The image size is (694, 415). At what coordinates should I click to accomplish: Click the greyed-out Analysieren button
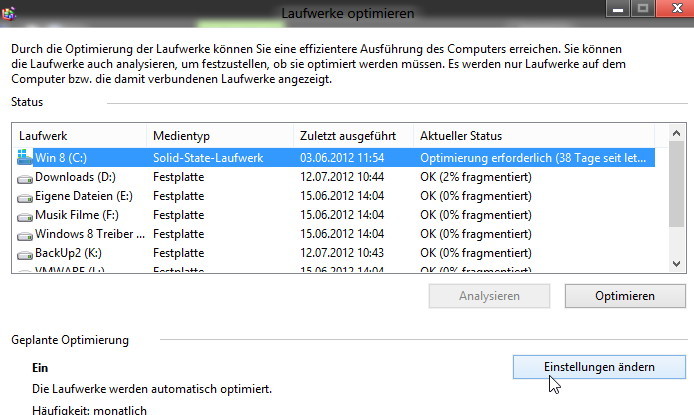click(x=489, y=296)
